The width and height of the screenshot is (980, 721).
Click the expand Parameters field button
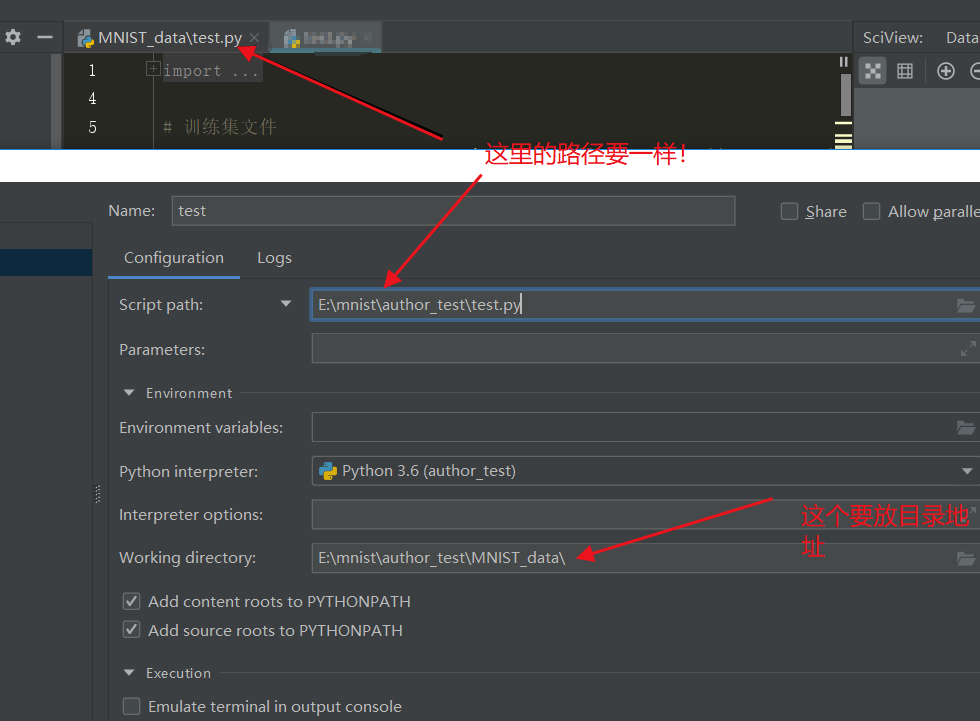point(967,348)
